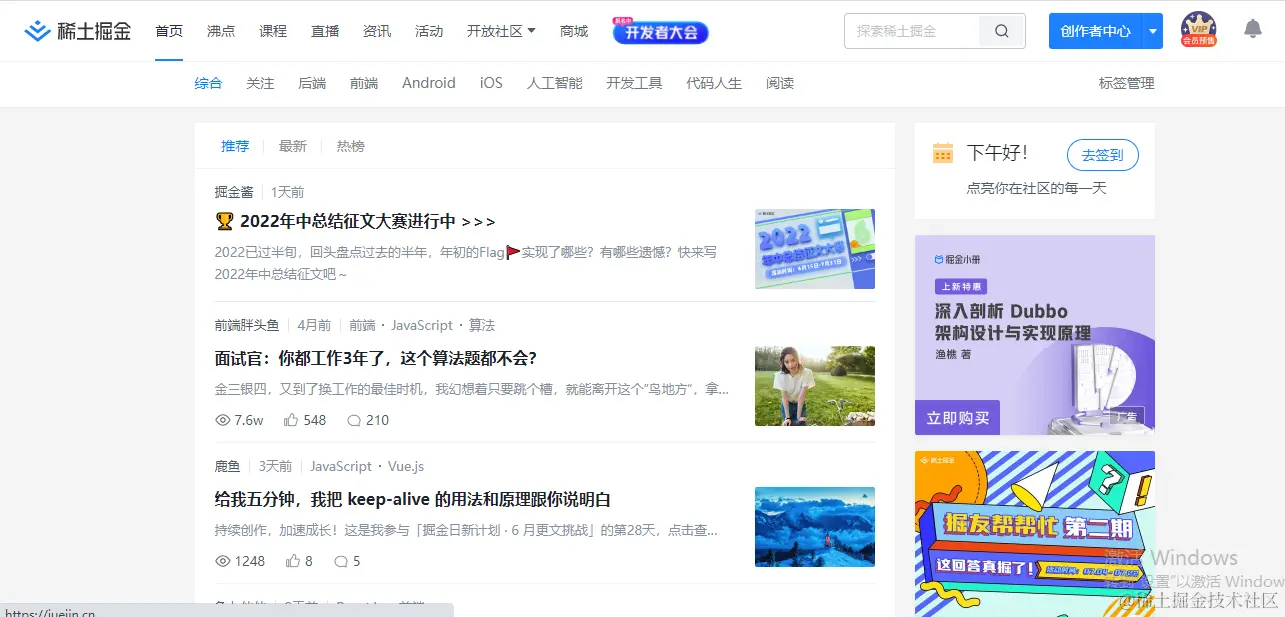The width and height of the screenshot is (1285, 617).
Task: Select the 人工智能 category tab
Action: 555,83
